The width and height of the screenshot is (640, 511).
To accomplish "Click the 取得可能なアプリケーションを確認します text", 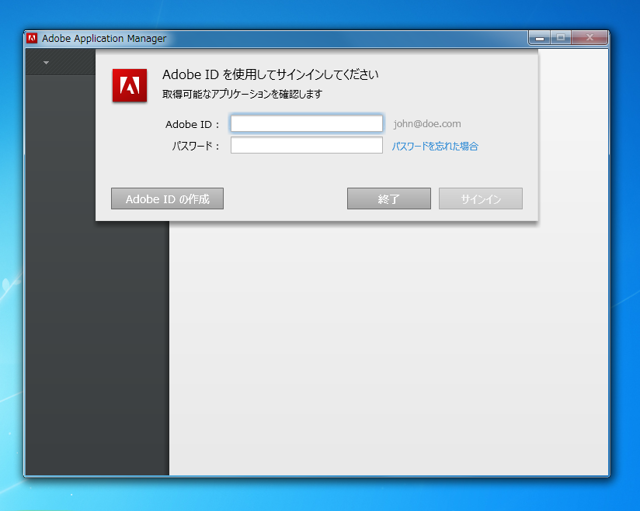I will point(242,94).
